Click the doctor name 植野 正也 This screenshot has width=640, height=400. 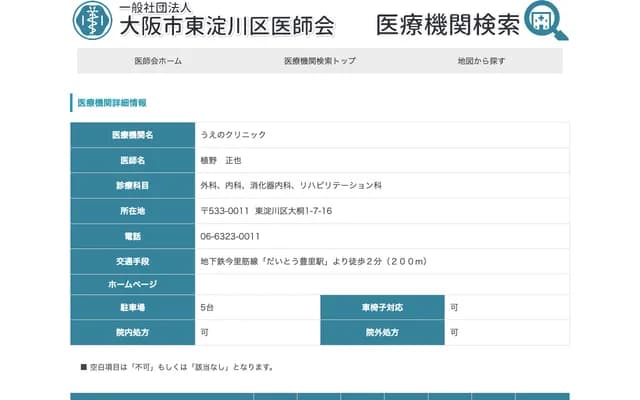(221, 160)
